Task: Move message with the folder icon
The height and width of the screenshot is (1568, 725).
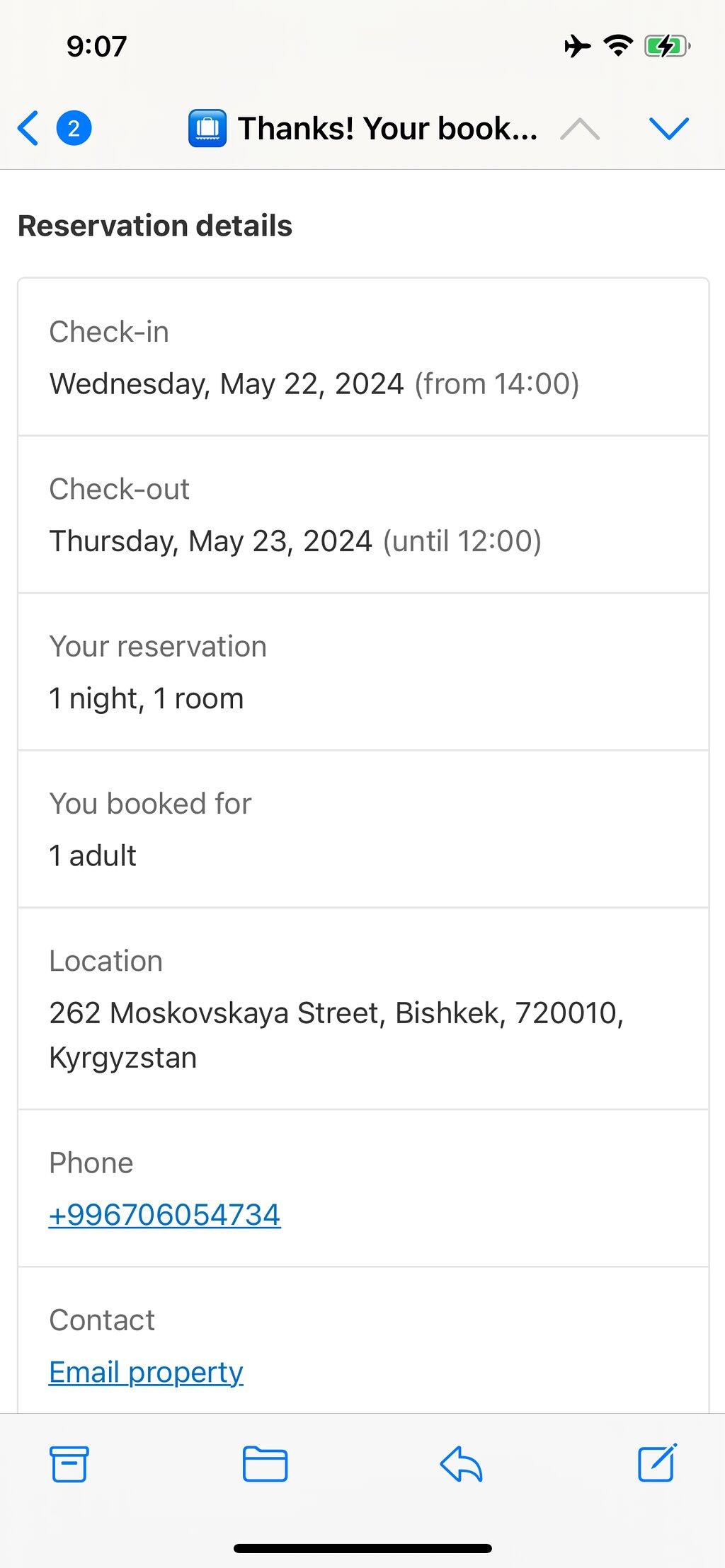Action: (265, 1464)
